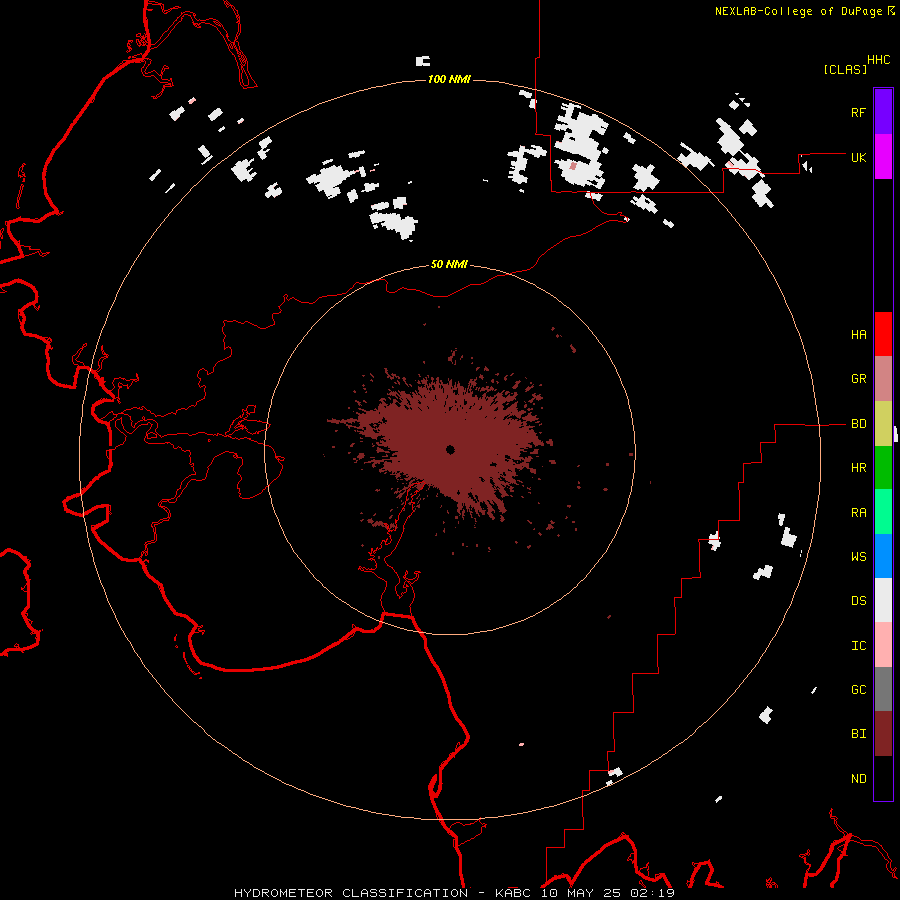Click the BD yellow legend swatch
This screenshot has height=900, width=900.
[x=883, y=424]
